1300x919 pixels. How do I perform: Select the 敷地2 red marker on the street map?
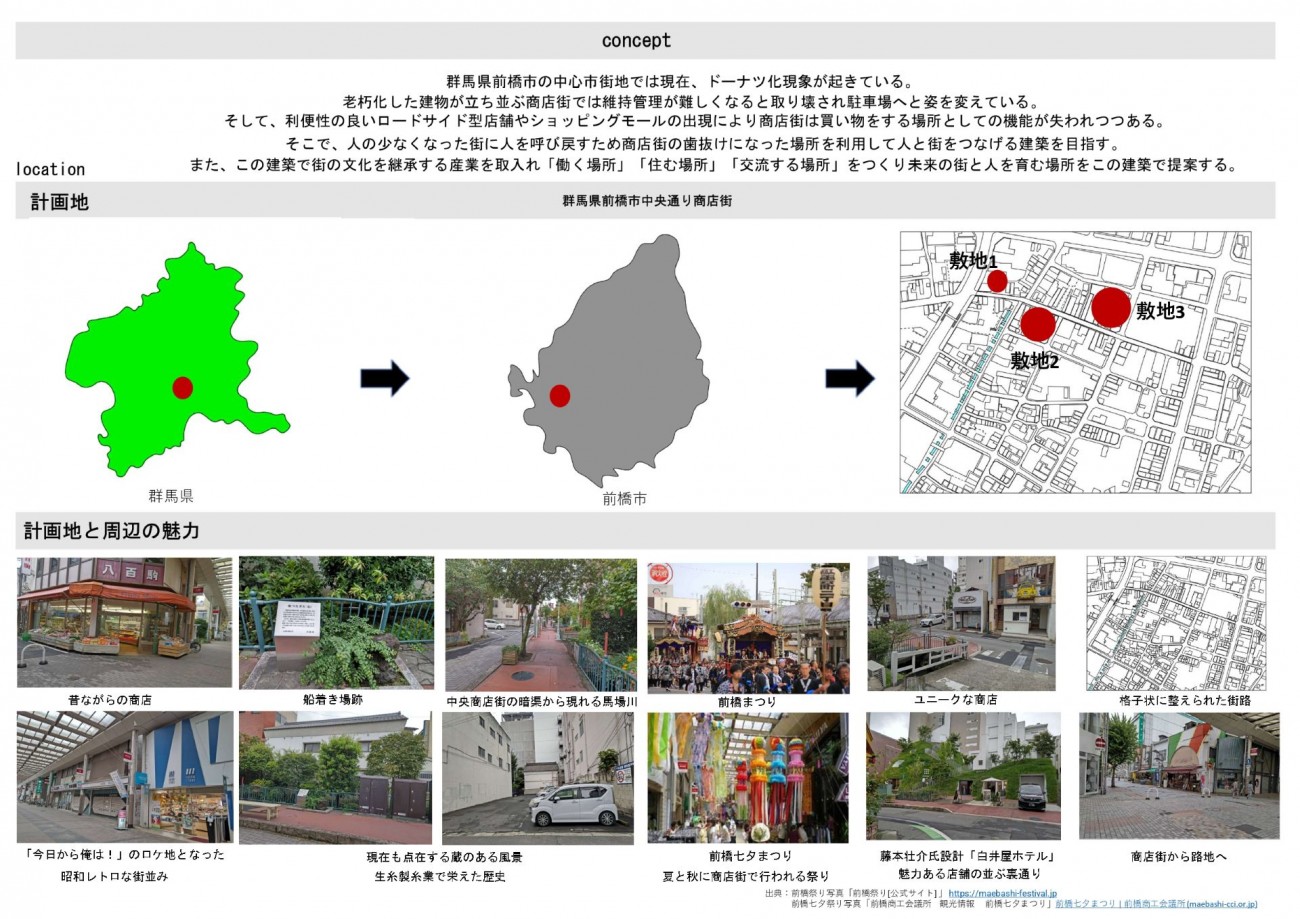1038,324
